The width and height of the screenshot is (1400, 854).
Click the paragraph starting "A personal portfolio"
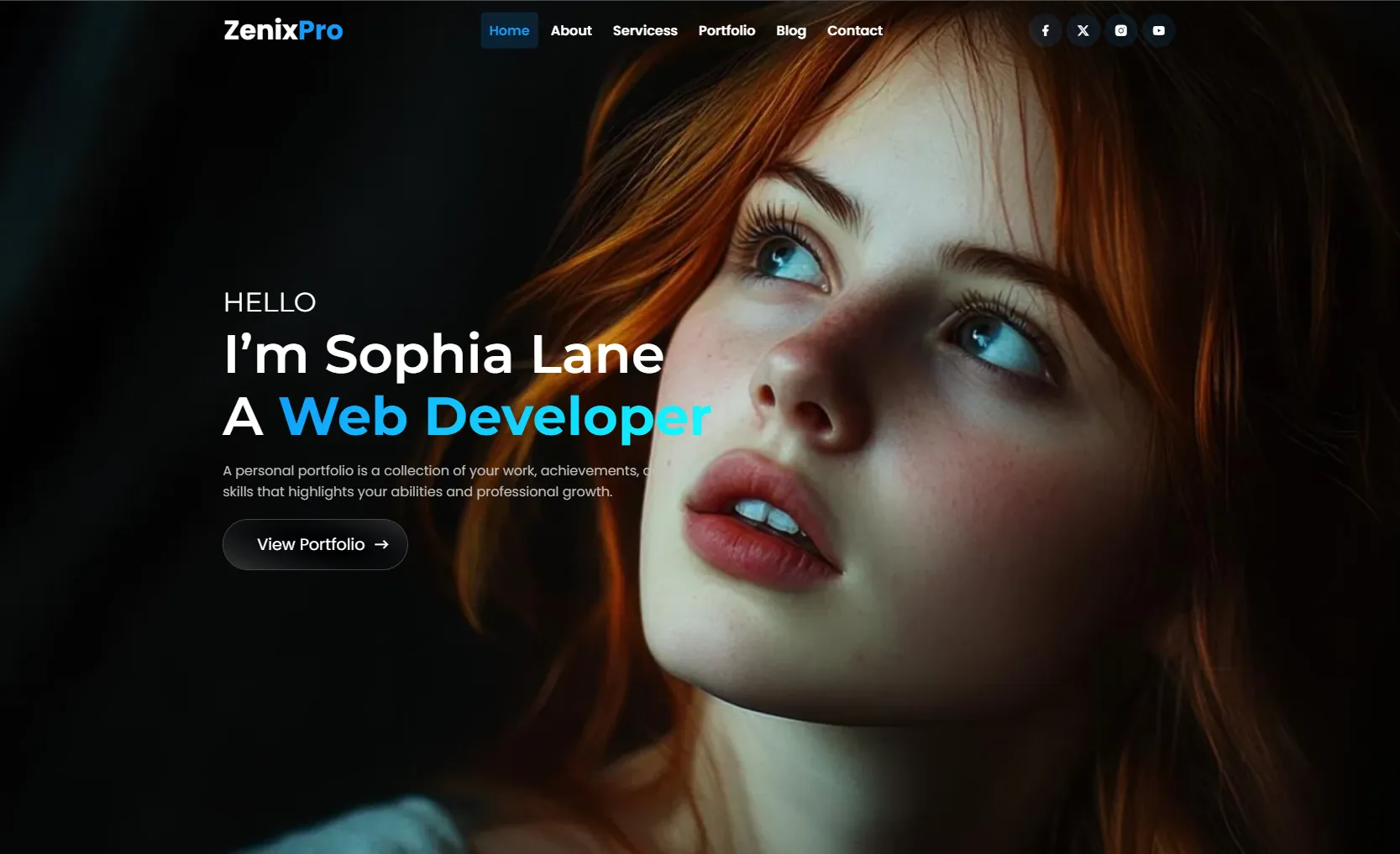click(x=437, y=481)
